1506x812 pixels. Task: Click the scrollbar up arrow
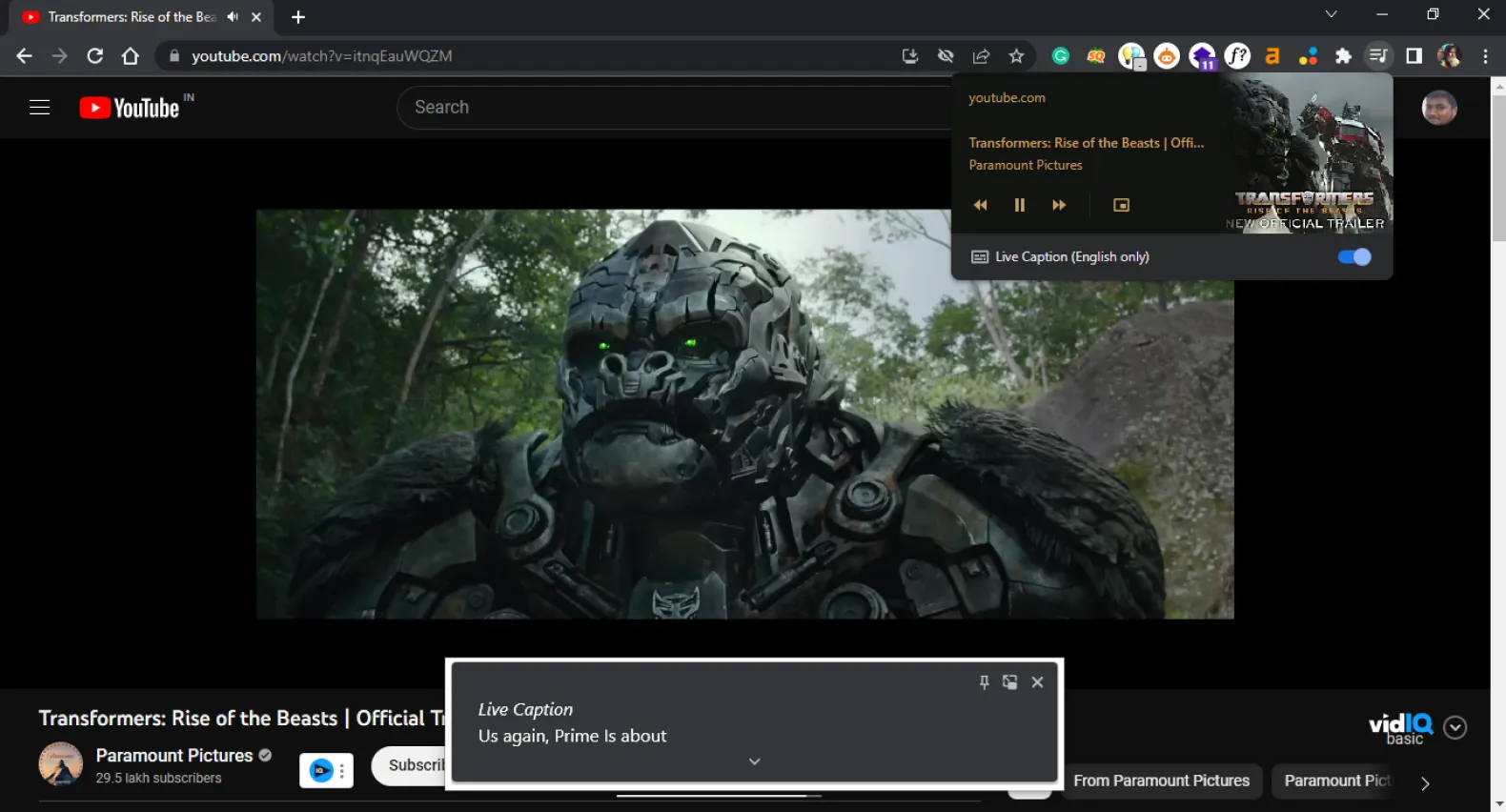click(1498, 86)
